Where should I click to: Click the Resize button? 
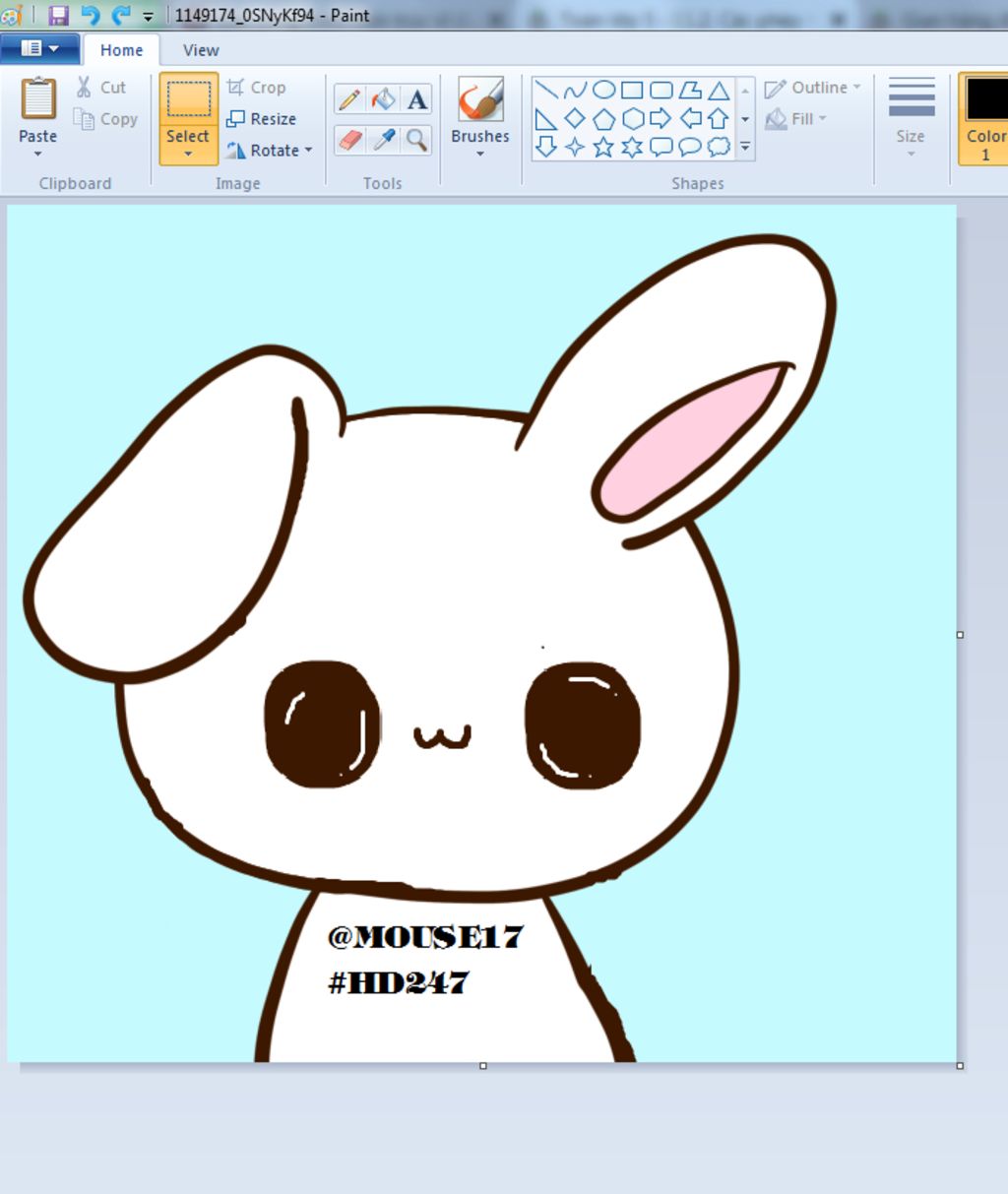pos(262,118)
